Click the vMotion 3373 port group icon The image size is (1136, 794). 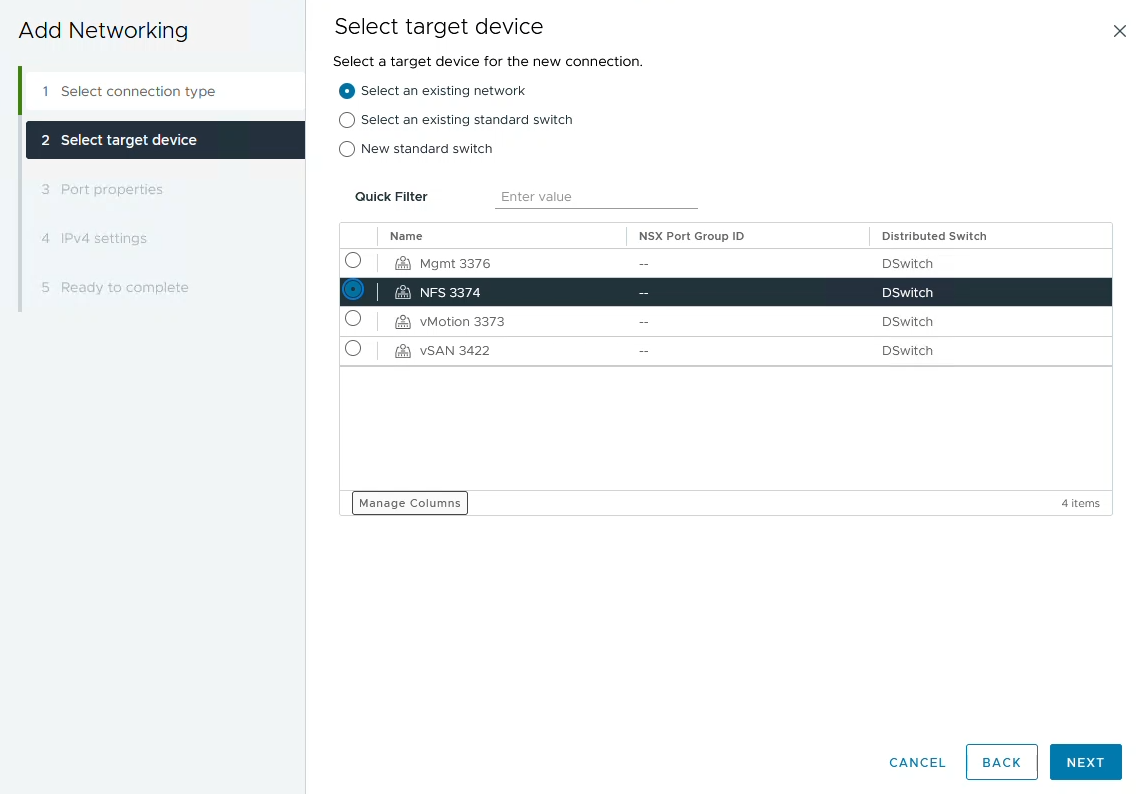[403, 322]
